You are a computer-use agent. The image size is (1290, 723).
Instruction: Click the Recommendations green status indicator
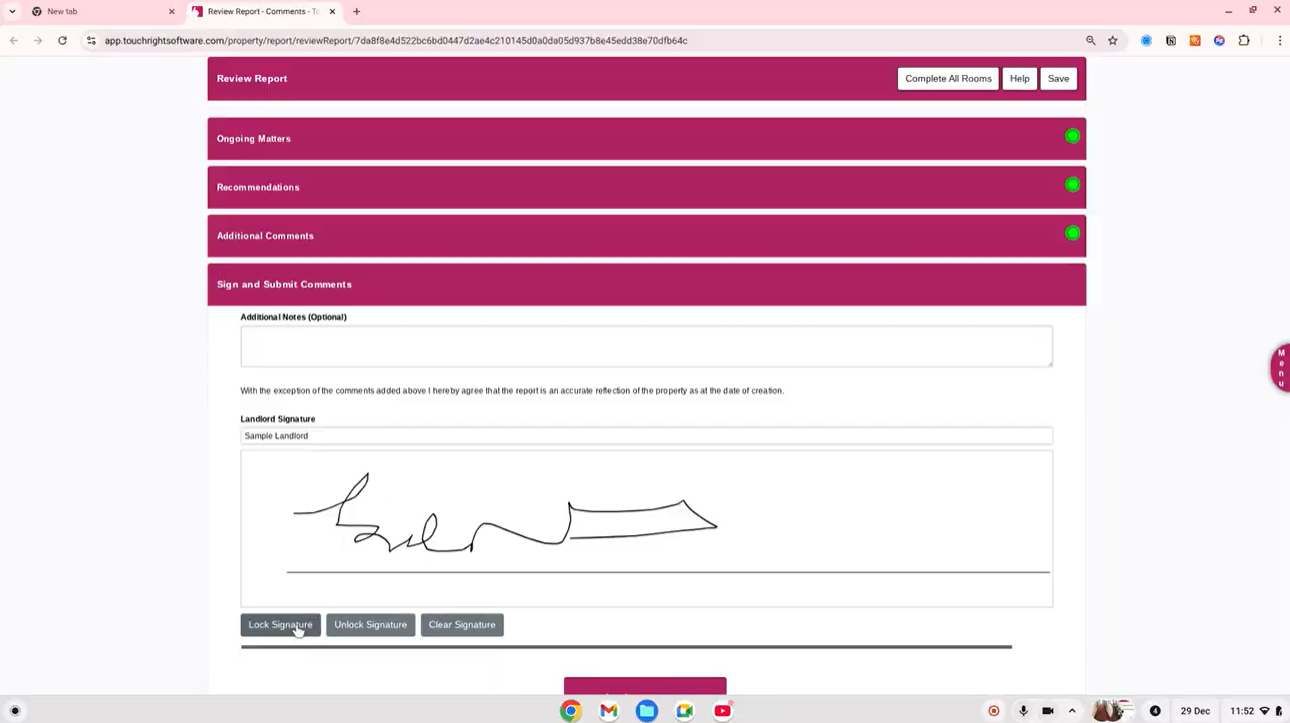coord(1072,185)
